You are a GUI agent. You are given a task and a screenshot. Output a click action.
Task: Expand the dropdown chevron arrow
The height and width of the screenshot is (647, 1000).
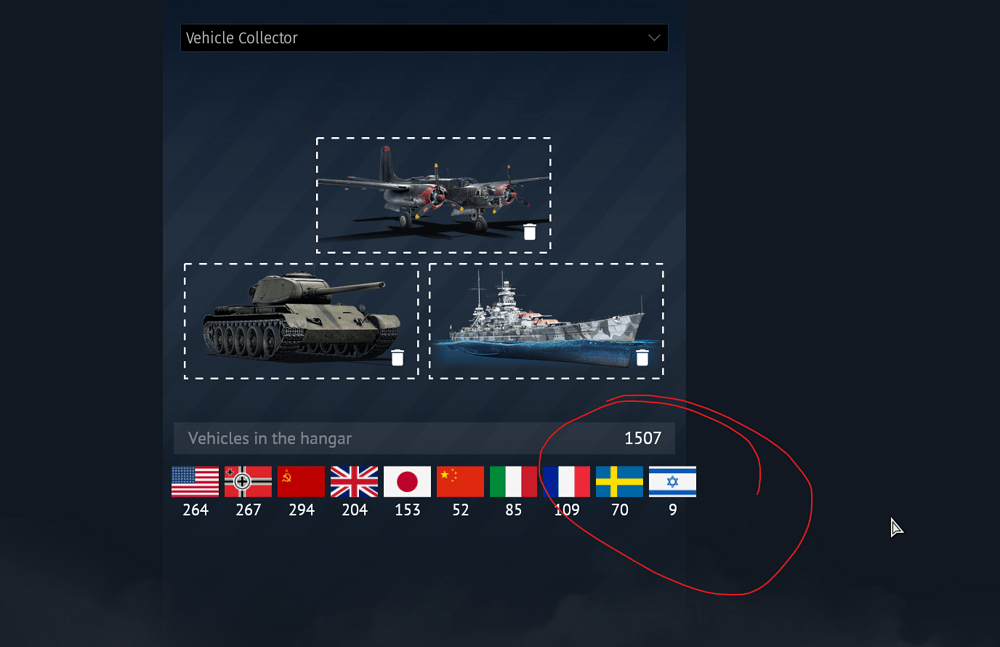(654, 38)
